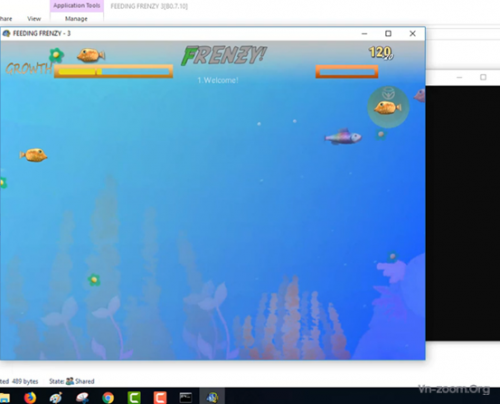Click the Shared state icon in status bar
Image resolution: width=500 pixels, height=404 pixels.
[70, 381]
